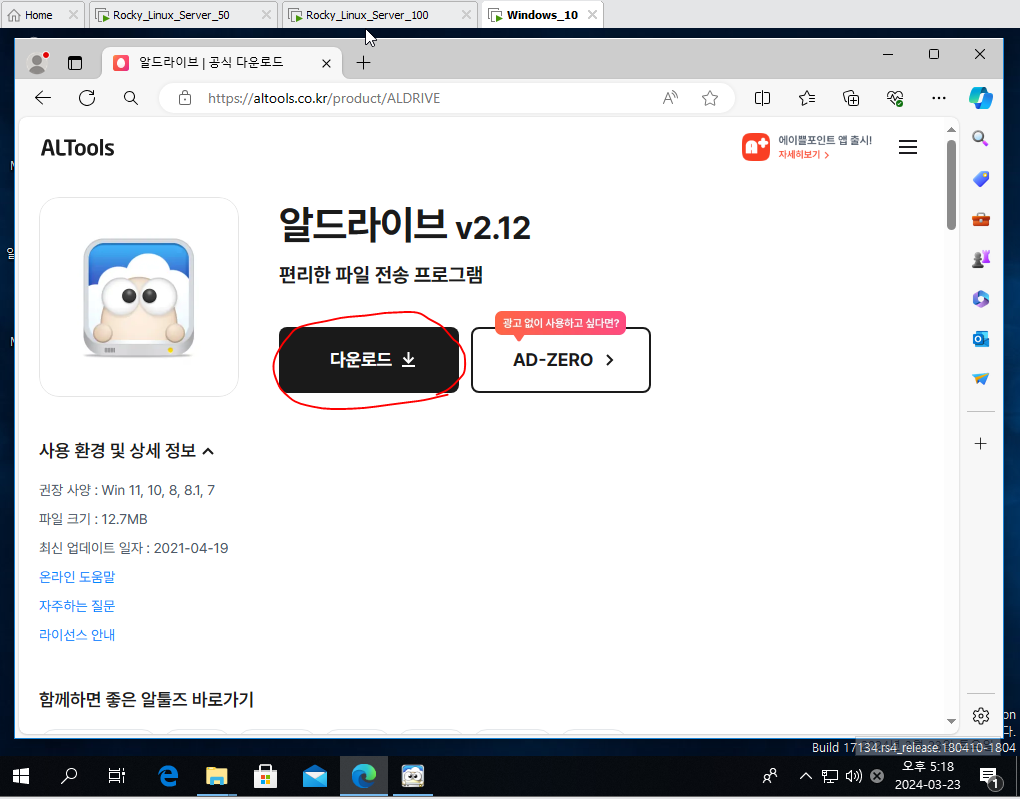
Task: Open the Action Center notifications icon
Action: coord(989,776)
